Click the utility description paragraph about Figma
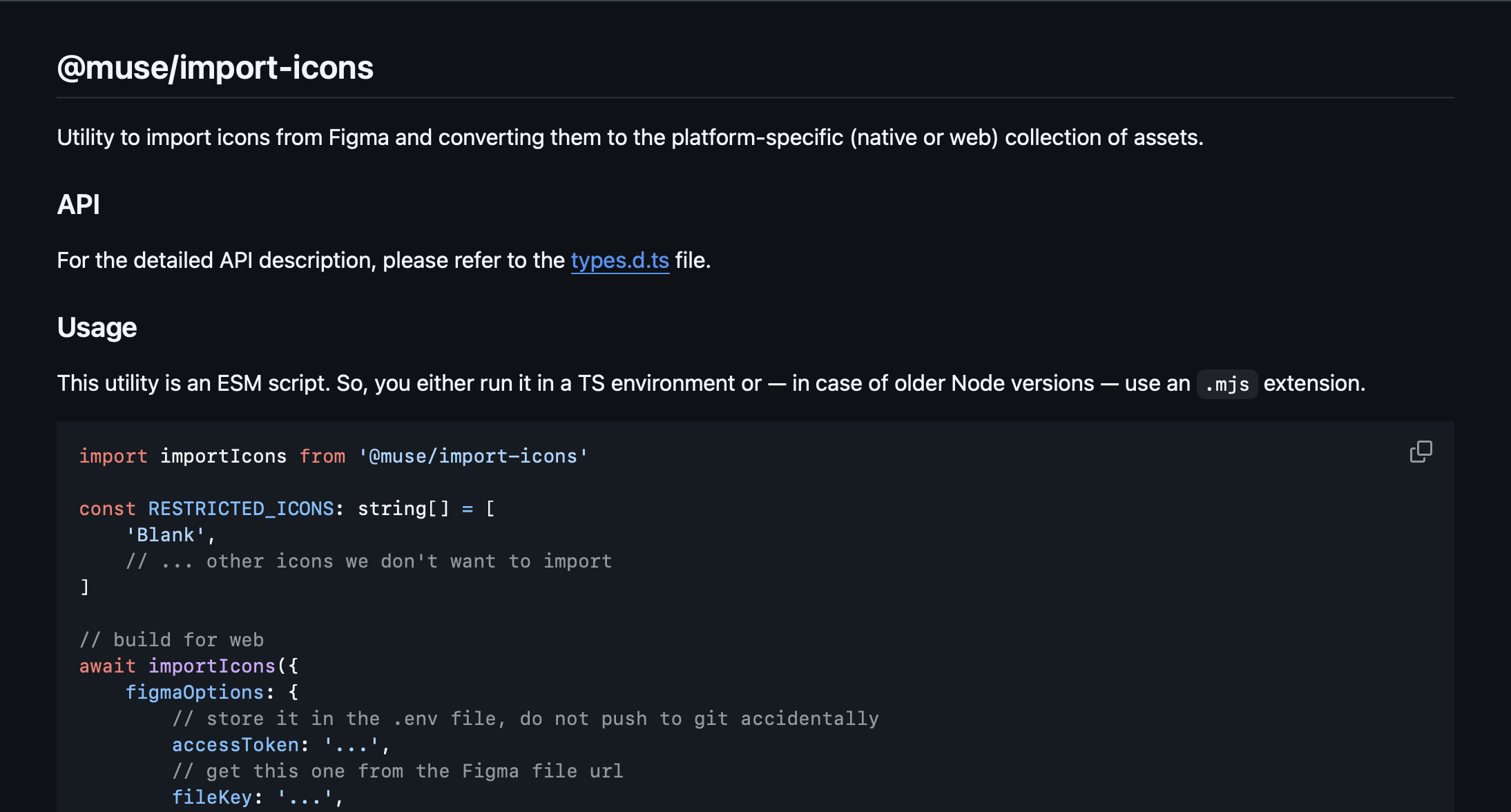The height and width of the screenshot is (812, 1511). (x=630, y=137)
